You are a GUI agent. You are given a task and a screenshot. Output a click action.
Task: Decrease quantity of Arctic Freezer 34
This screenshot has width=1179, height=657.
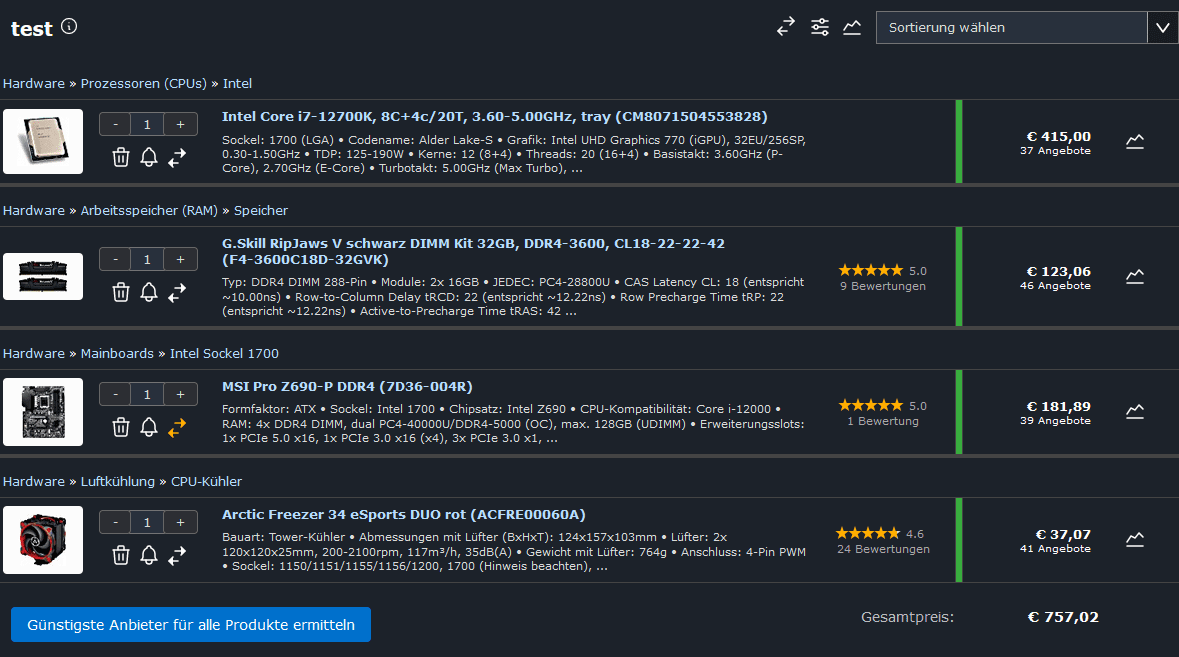pos(115,522)
